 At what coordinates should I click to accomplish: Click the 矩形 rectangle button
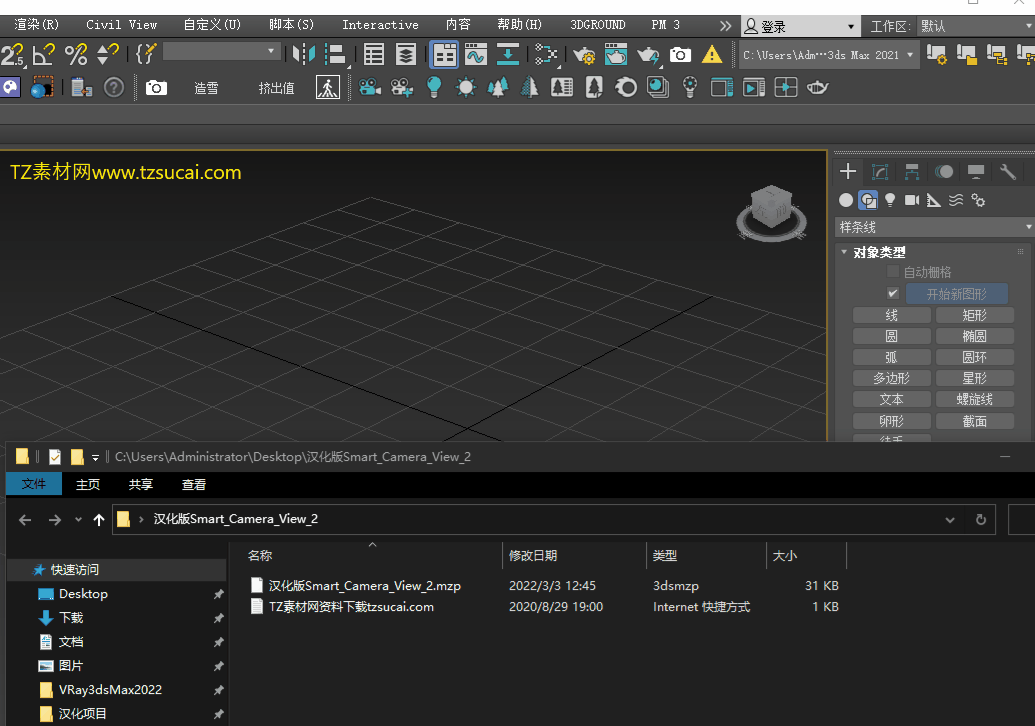pos(974,315)
